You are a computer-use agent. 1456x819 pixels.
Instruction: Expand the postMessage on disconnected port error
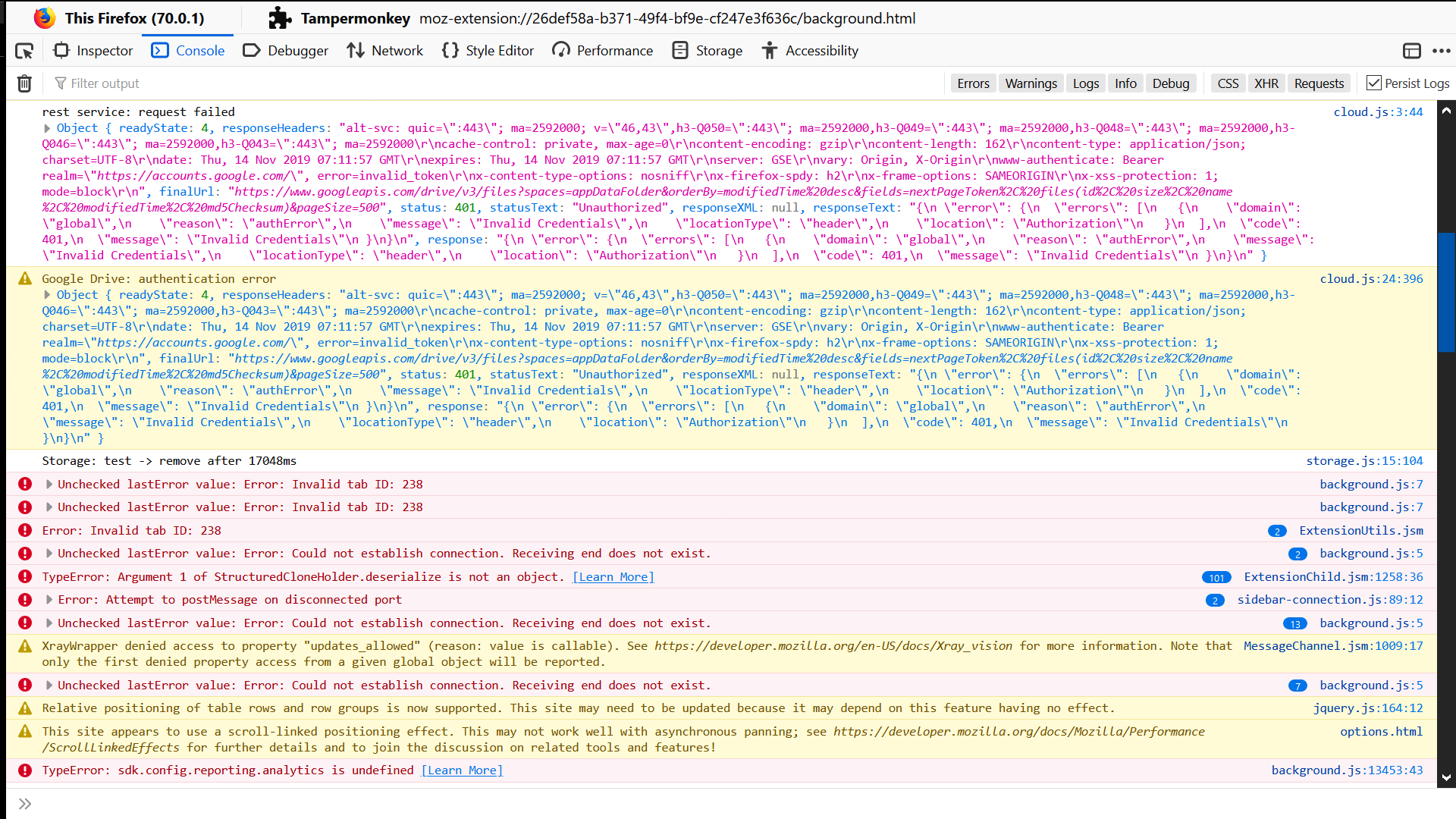point(49,599)
